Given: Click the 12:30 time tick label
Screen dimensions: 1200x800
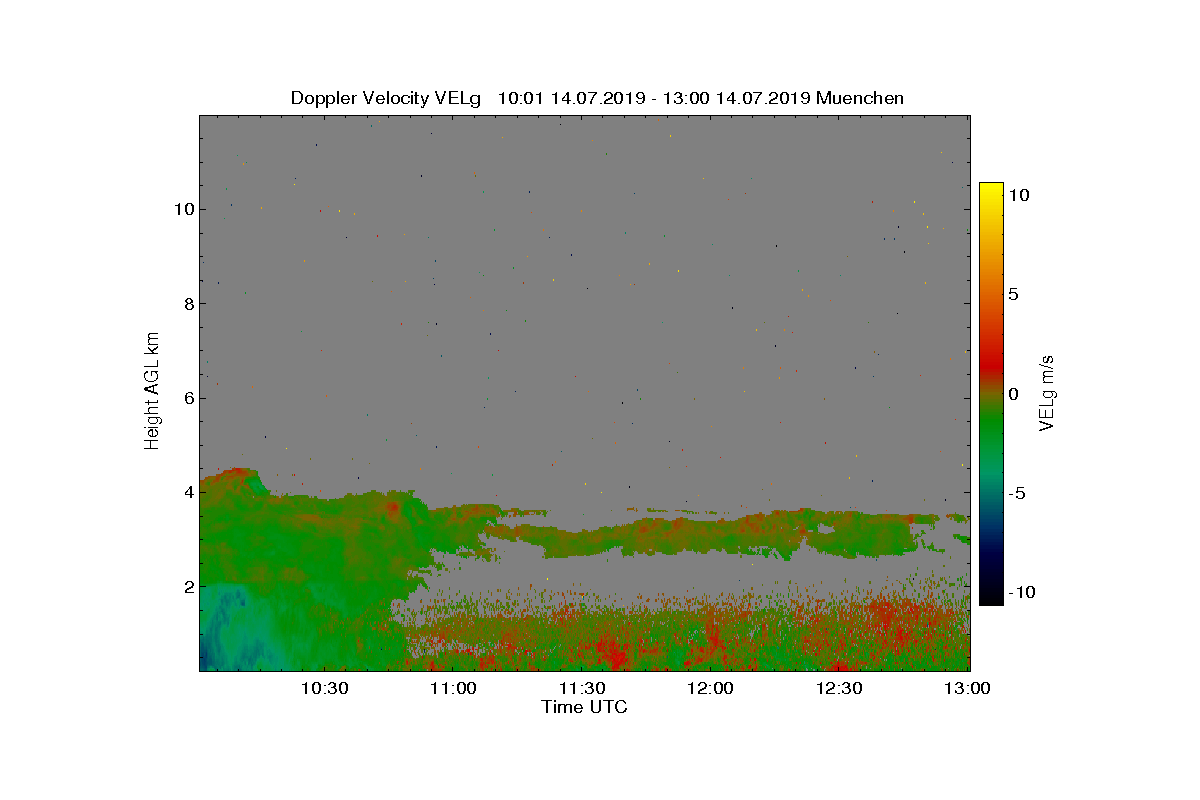Looking at the screenshot, I should (x=840, y=688).
